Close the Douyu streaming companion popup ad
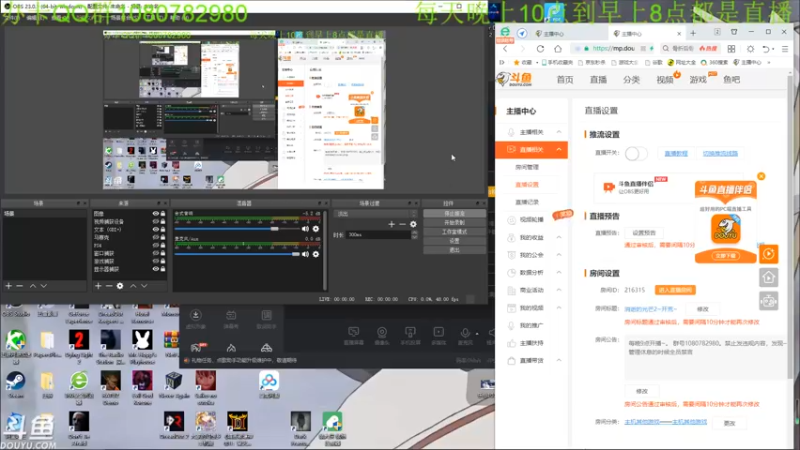 [761, 176]
